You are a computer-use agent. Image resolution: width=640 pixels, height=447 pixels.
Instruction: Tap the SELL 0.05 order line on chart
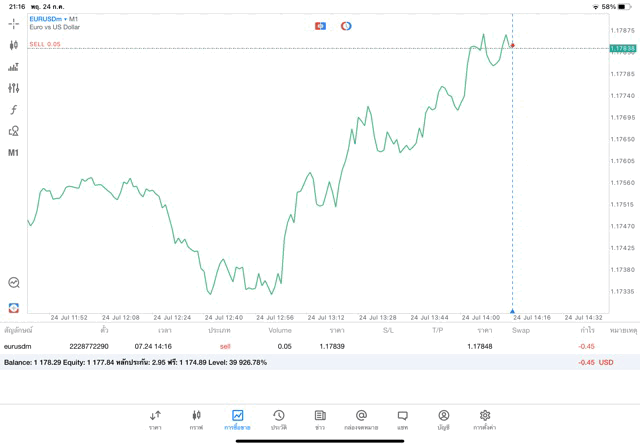[x=45, y=44]
